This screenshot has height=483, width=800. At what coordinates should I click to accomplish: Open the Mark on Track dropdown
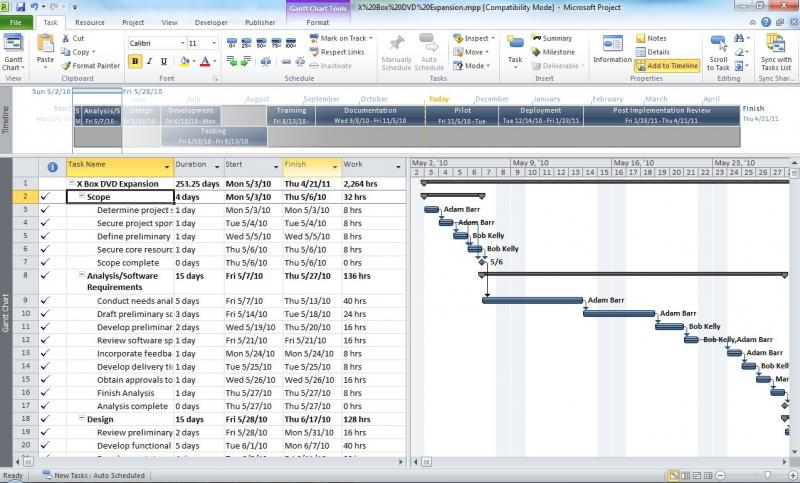[371, 38]
